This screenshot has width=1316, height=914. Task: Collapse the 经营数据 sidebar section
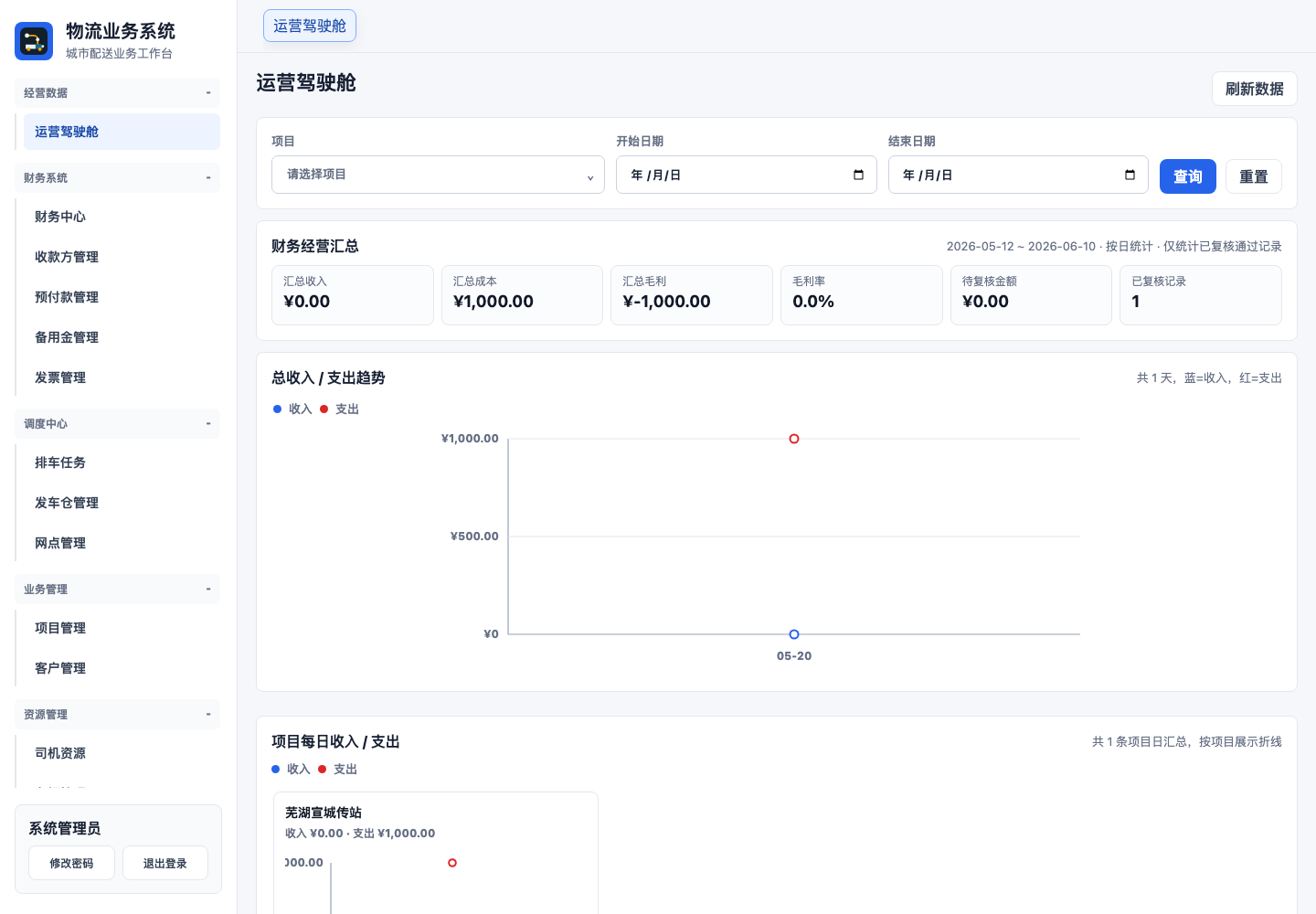tap(117, 93)
